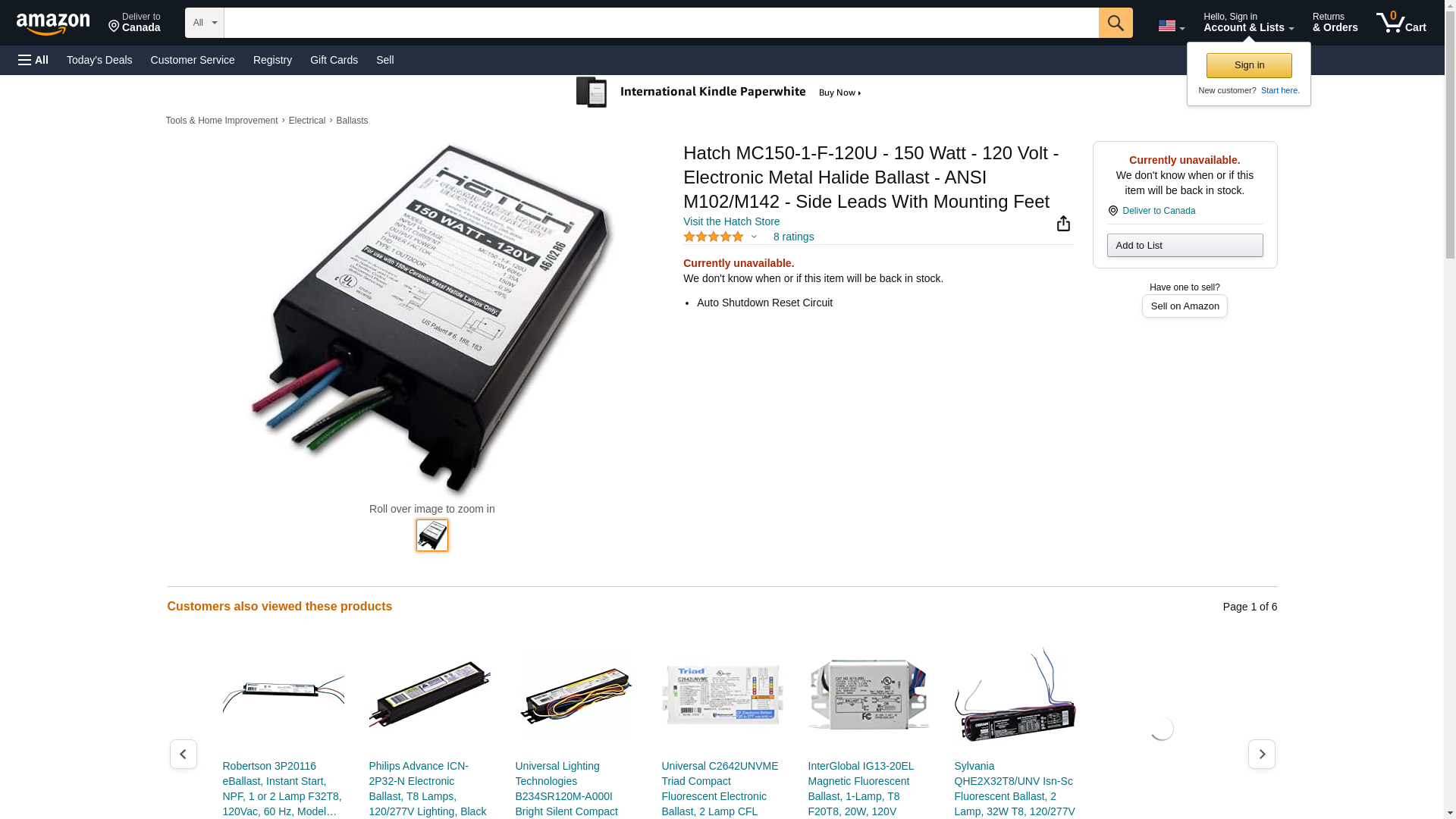Image resolution: width=1456 pixels, height=819 pixels.
Task: Open the shopping cart icon
Action: [1401, 23]
